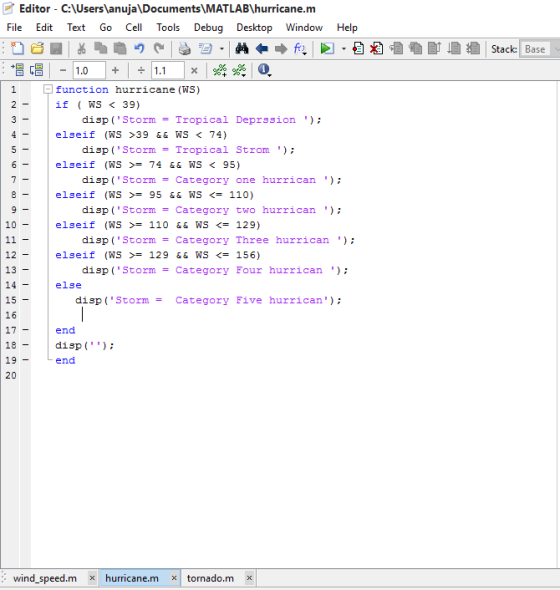The height and width of the screenshot is (590, 560).
Task: Decrement value by 1.0 minus button
Action: [63, 70]
